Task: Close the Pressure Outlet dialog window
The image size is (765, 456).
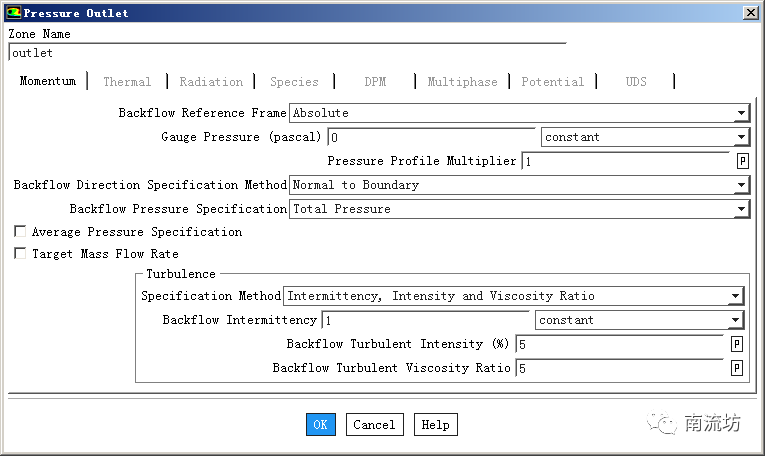Action: [x=750, y=13]
